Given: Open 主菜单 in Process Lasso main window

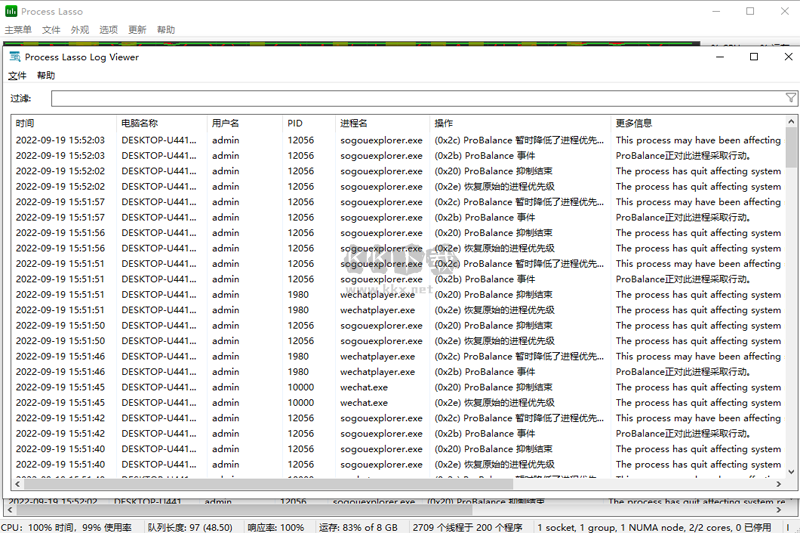Looking at the screenshot, I should coord(18,30).
